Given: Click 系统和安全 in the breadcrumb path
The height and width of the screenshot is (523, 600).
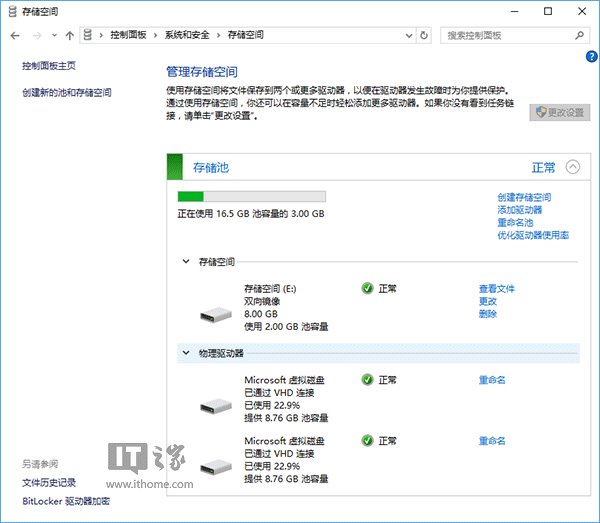Looking at the screenshot, I should 188,35.
